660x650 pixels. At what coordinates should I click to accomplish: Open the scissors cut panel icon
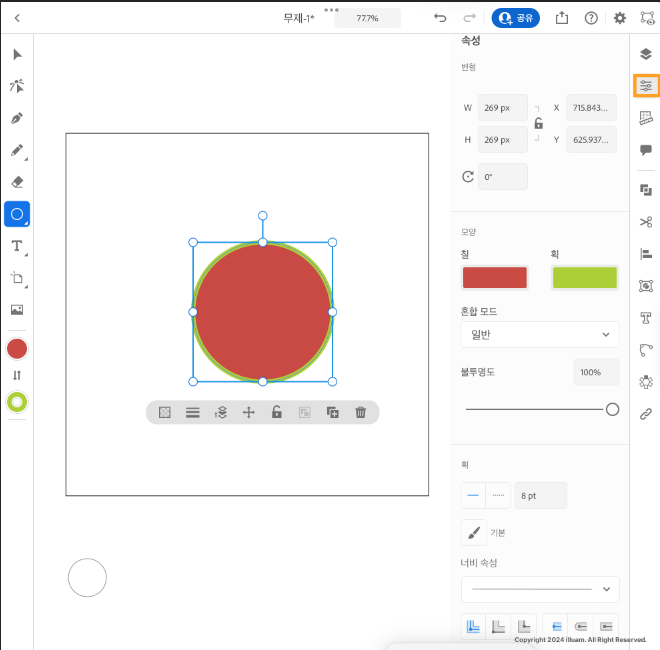pyautogui.click(x=646, y=222)
